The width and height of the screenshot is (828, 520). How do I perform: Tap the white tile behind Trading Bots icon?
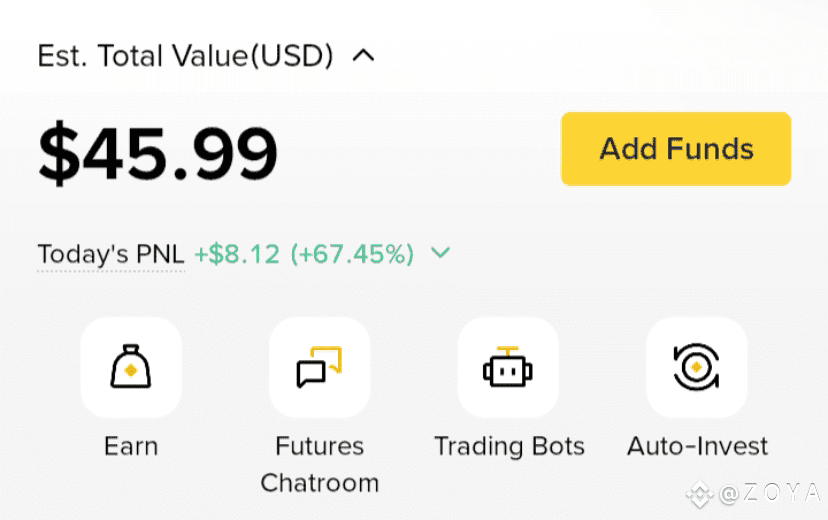coord(508,367)
